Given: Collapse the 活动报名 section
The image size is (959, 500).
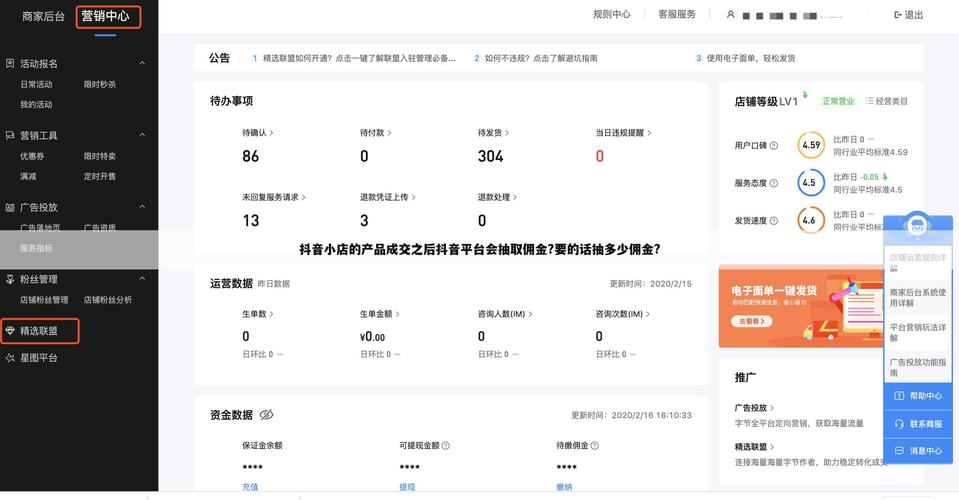Looking at the screenshot, I should click(142, 63).
